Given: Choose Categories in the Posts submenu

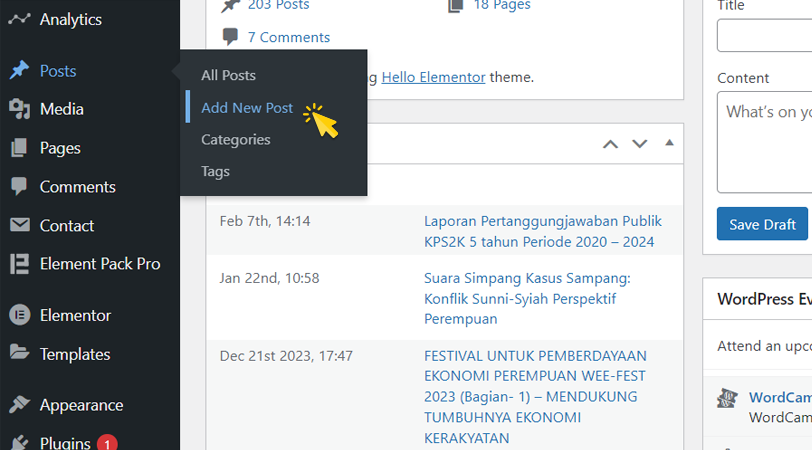Looking at the screenshot, I should coord(236,140).
